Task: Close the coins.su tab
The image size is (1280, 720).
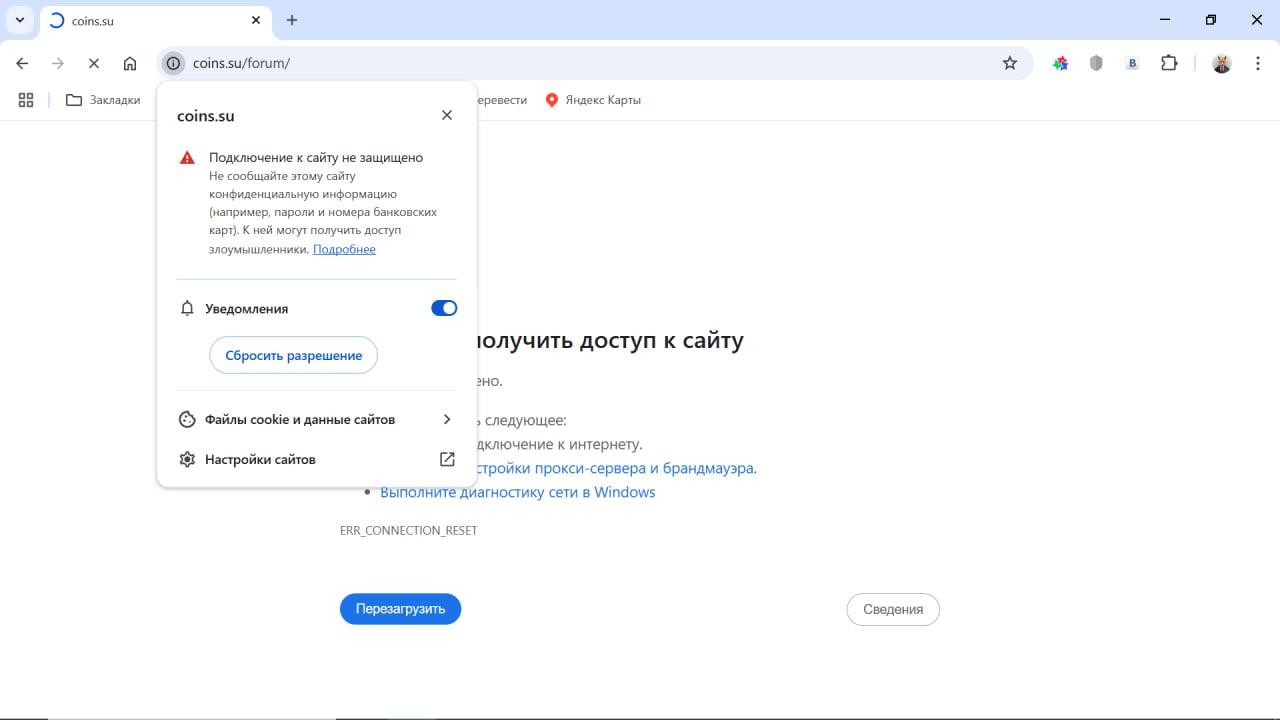Action: tap(256, 20)
